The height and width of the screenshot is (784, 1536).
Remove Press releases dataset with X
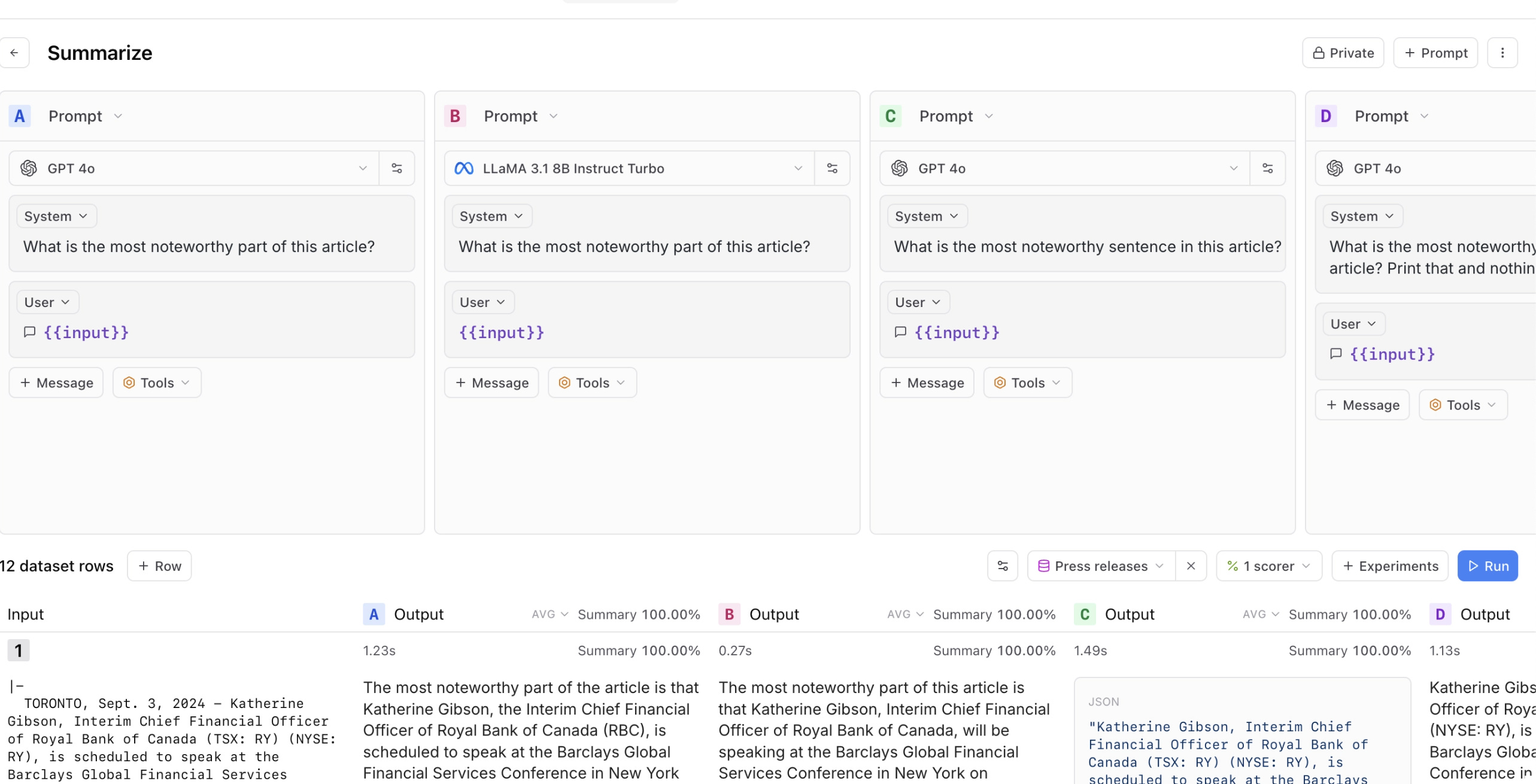1191,566
